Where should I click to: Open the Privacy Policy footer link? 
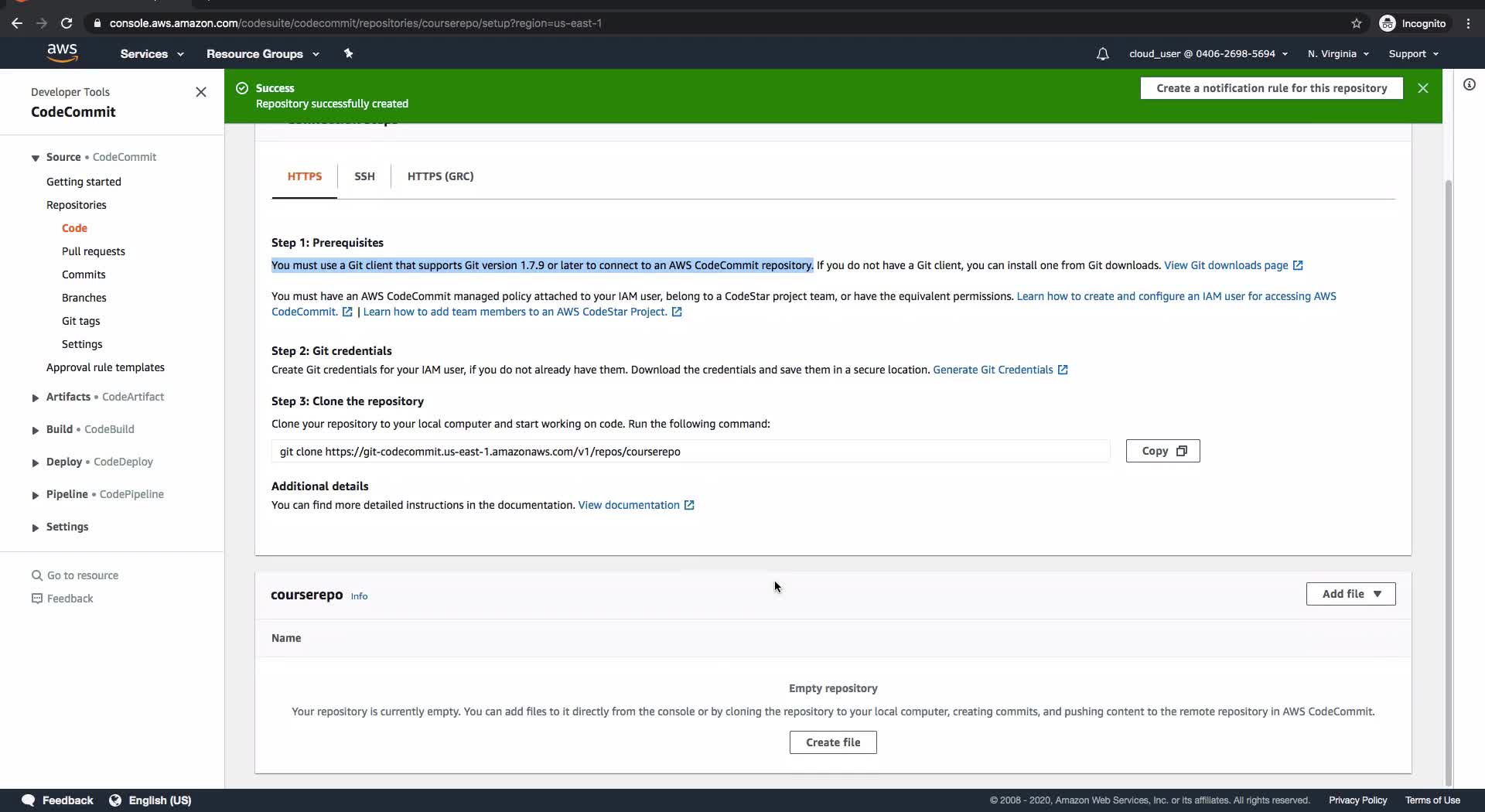tap(1357, 800)
